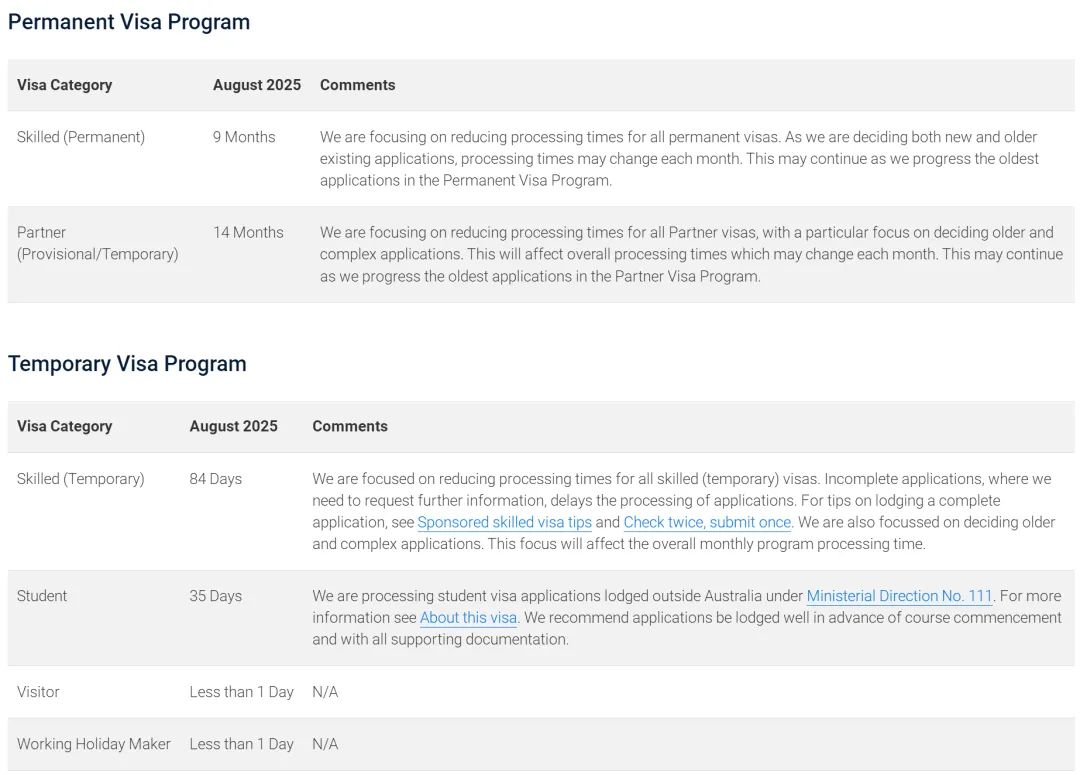Click the Check twice, submit once link
Image resolution: width=1080 pixels, height=775 pixels.
click(x=707, y=522)
